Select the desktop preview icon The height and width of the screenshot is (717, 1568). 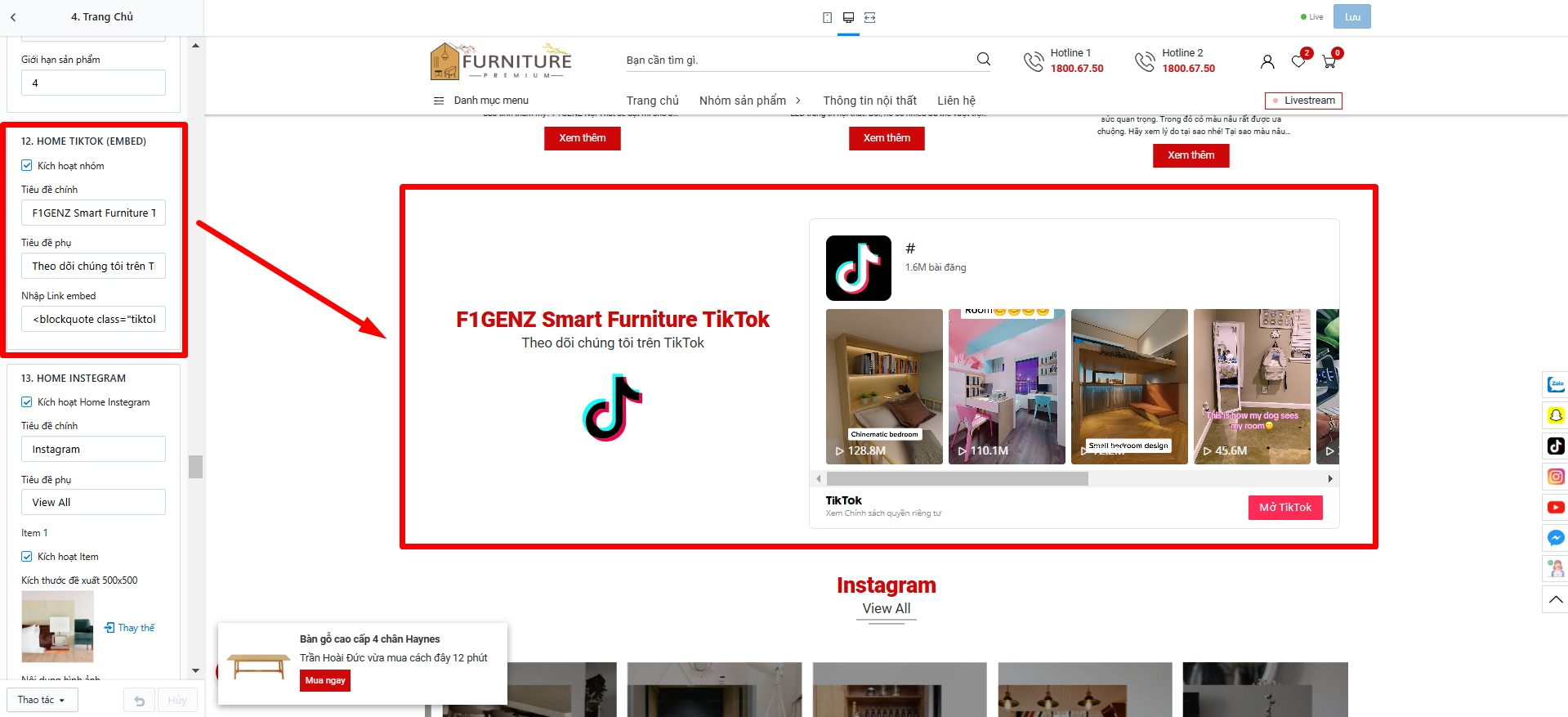848,17
